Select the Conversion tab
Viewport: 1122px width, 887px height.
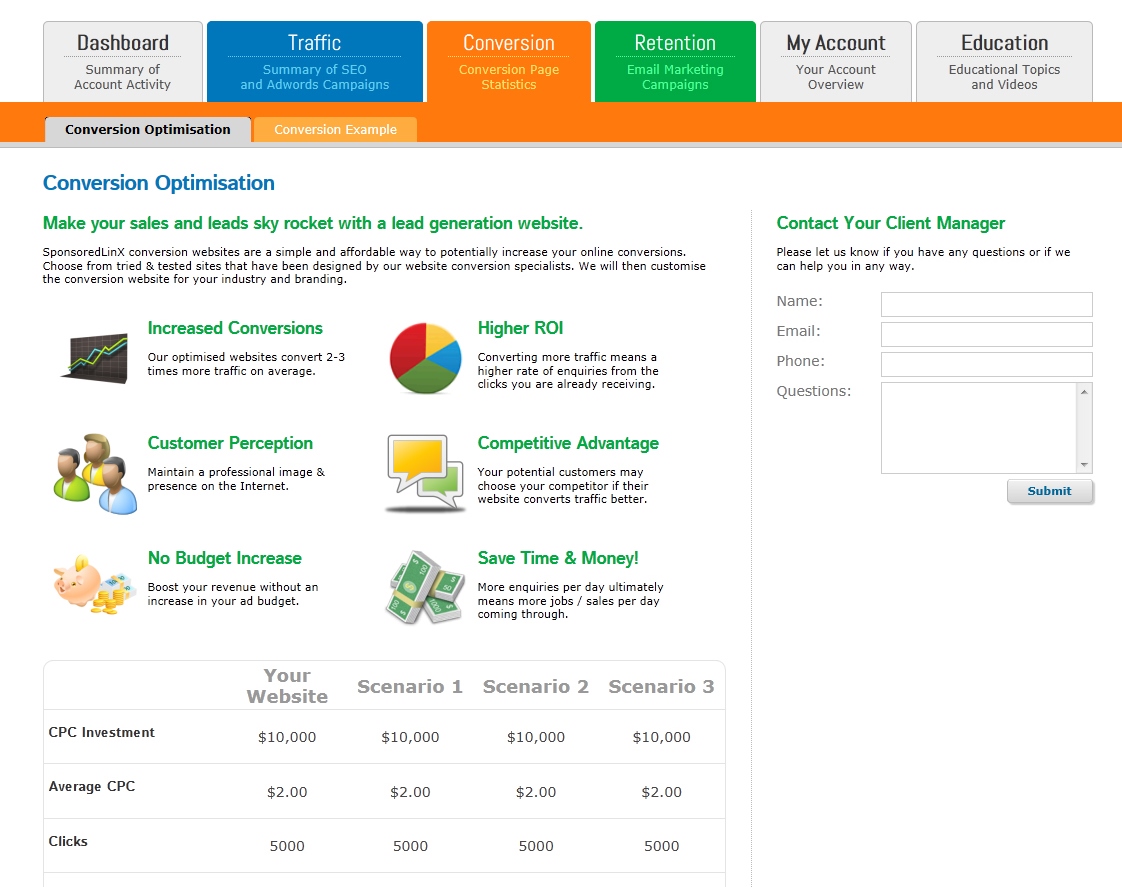(509, 60)
